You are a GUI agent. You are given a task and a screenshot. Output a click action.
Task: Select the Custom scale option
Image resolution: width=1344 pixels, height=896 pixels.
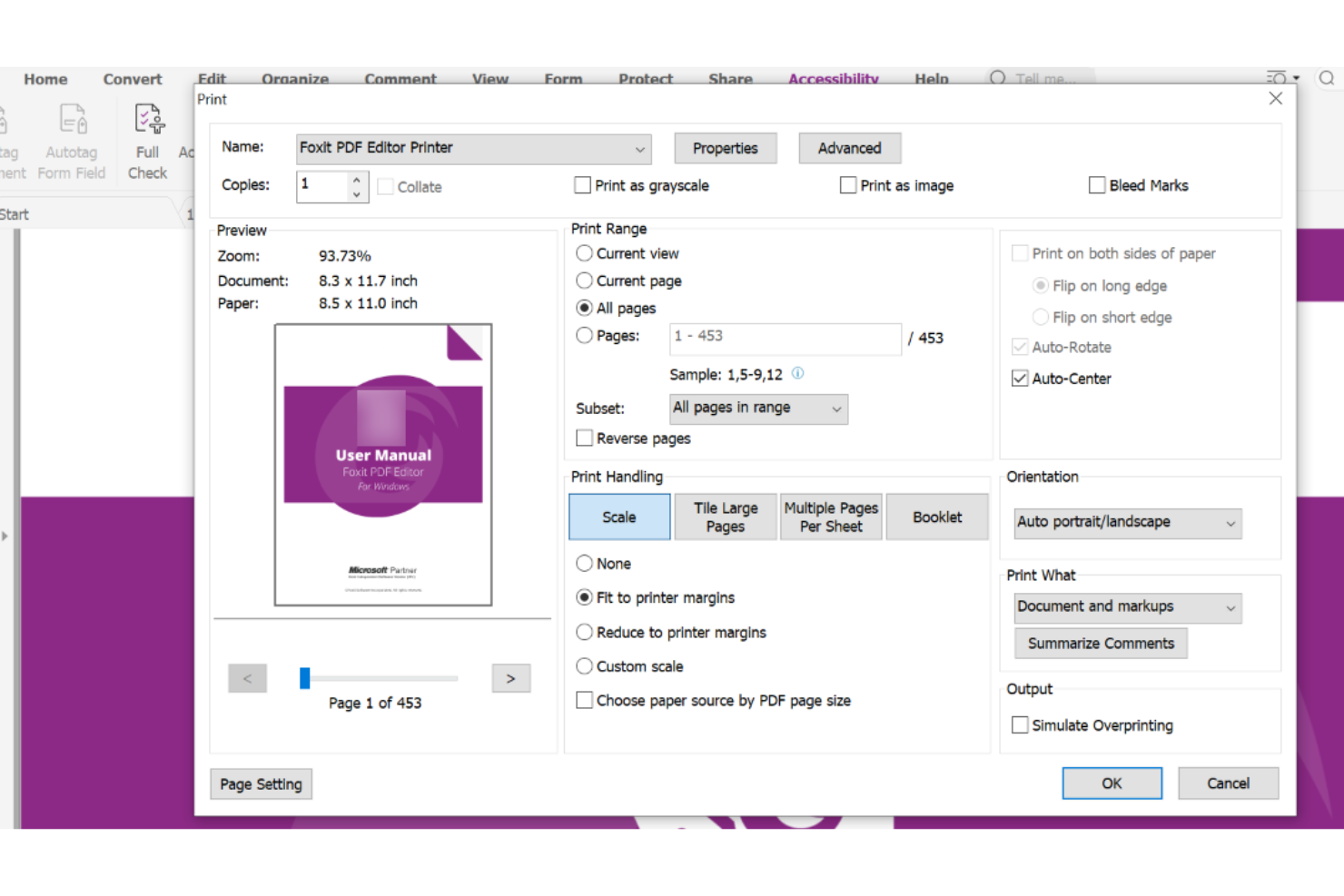pos(585,666)
